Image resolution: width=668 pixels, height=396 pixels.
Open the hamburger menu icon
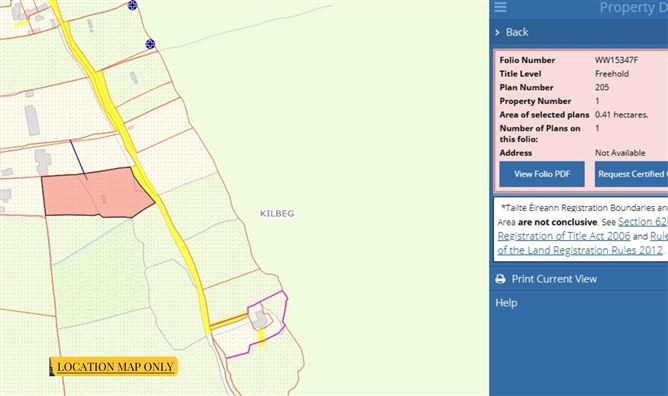tap(500, 7)
